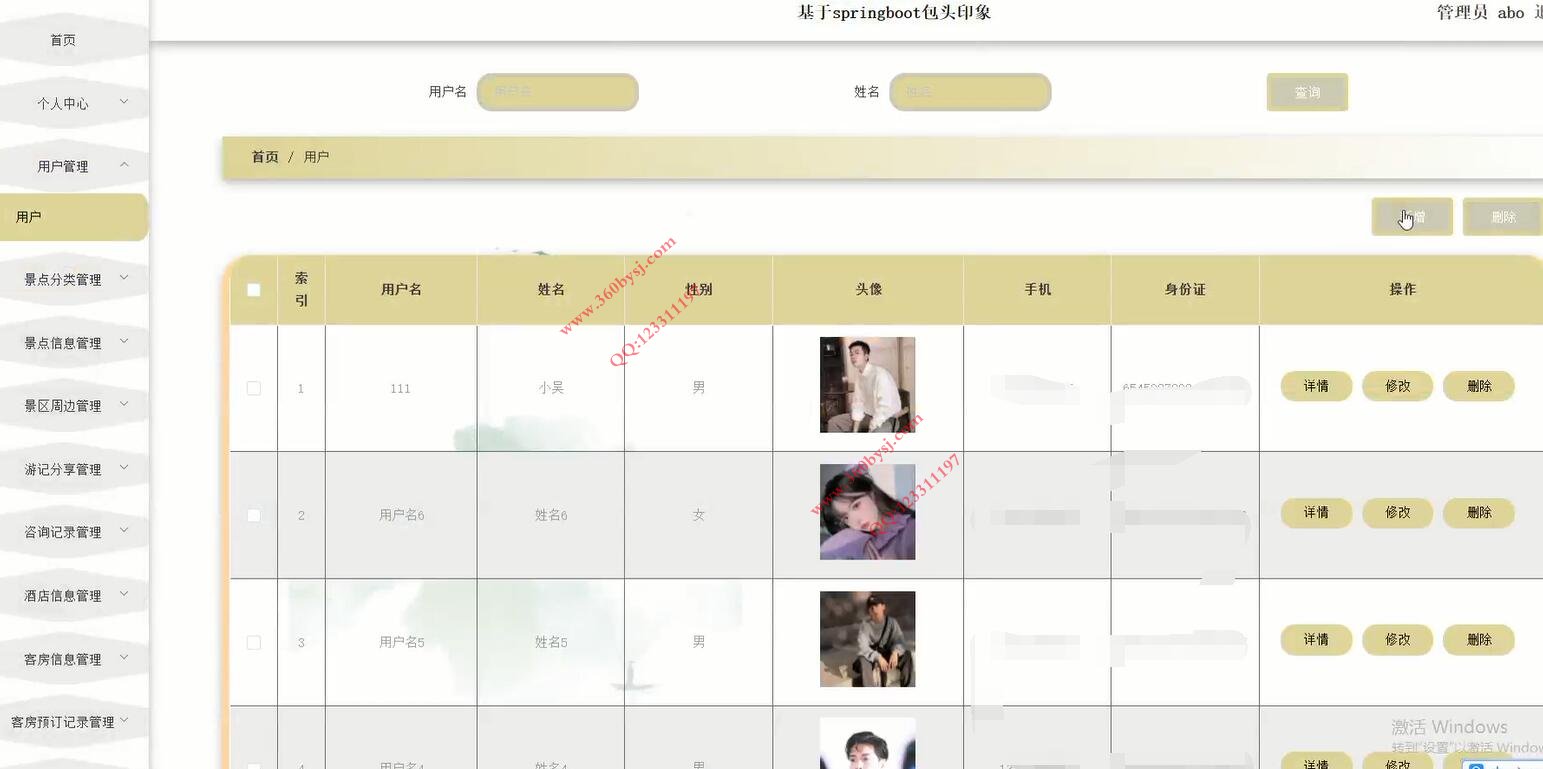Image resolution: width=1543 pixels, height=769 pixels.
Task: Toggle the select-all header checkbox
Action: [x=254, y=290]
